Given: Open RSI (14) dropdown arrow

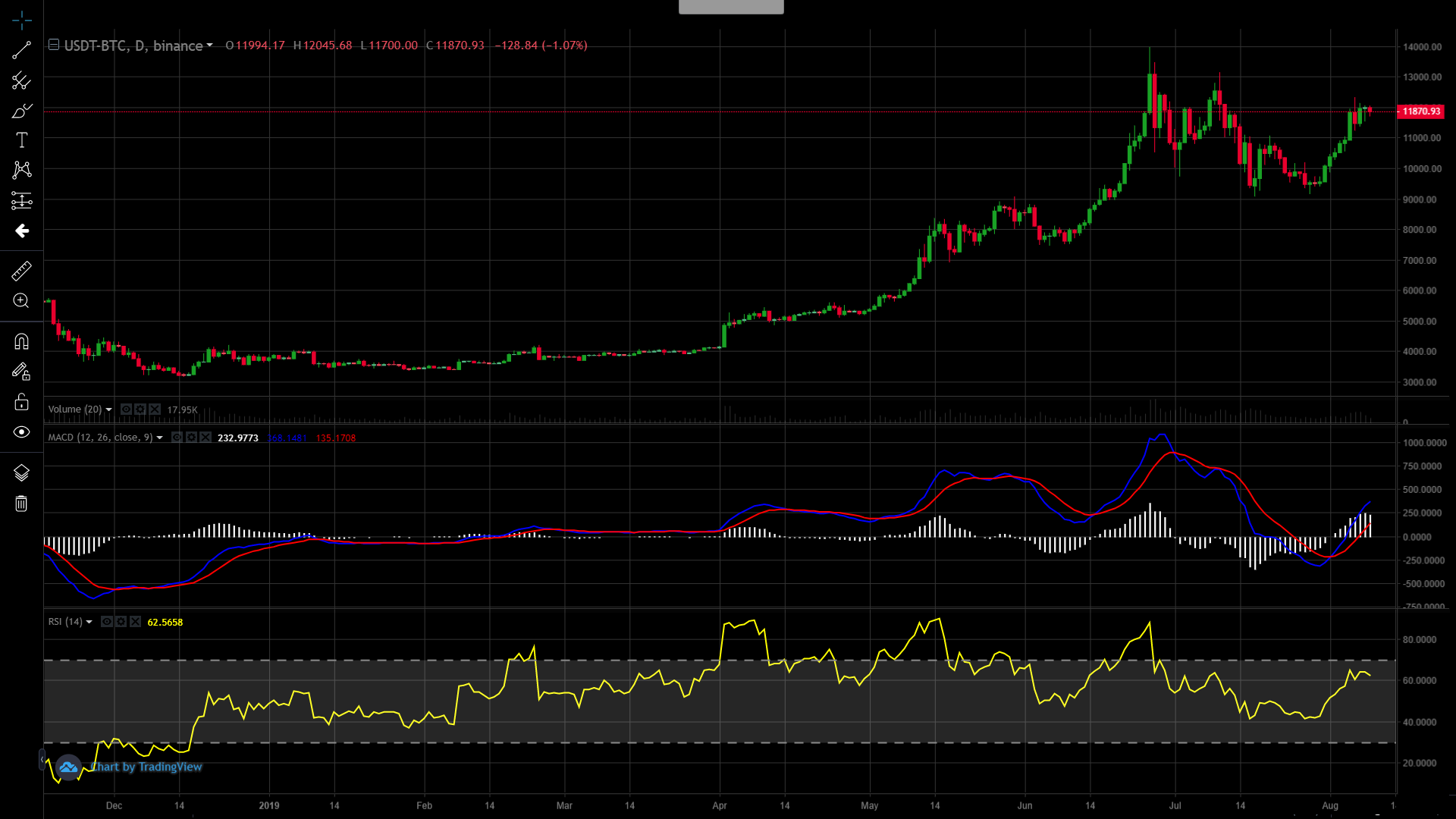Looking at the screenshot, I should tap(89, 623).
